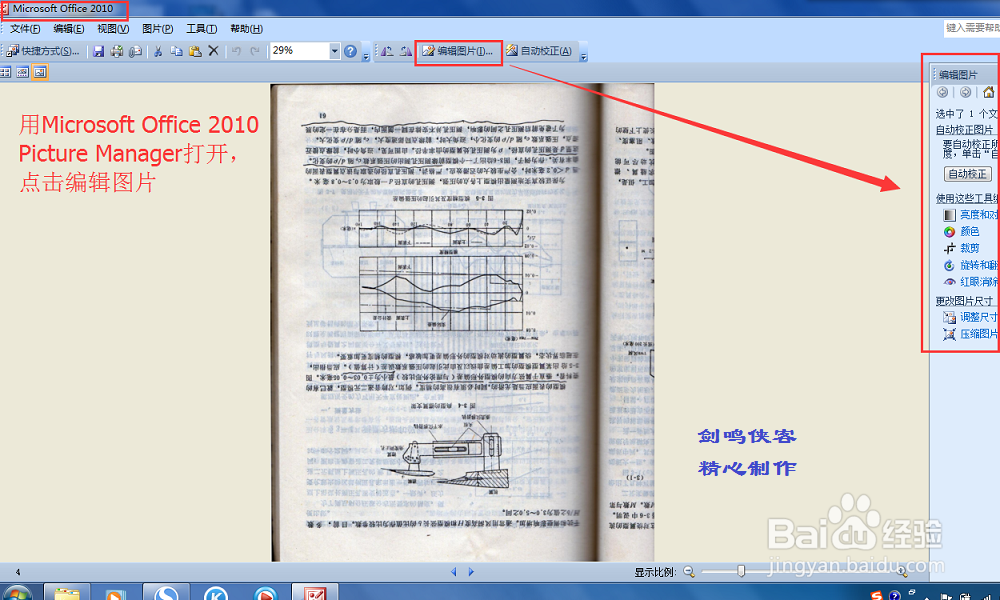Open File Explorer folder on taskbar

coord(66,592)
